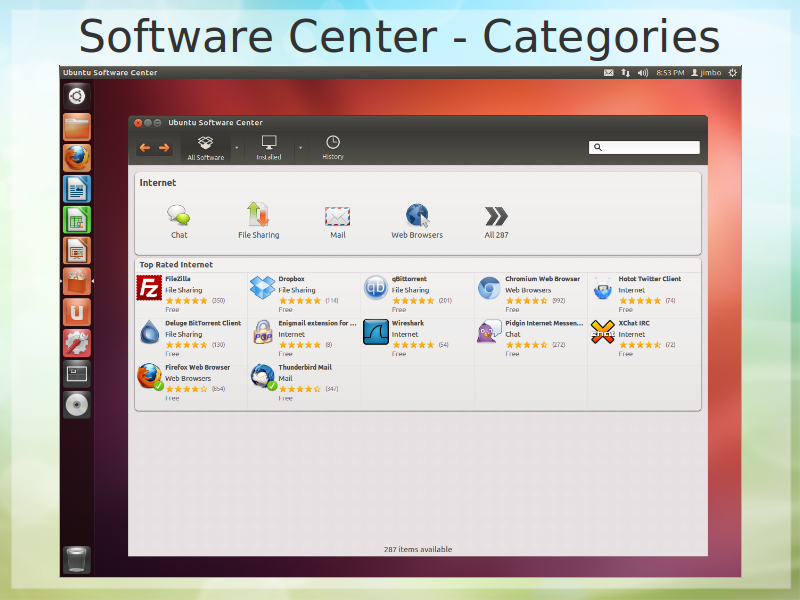
Task: Open the Web Browsers category icon
Action: pos(417,215)
